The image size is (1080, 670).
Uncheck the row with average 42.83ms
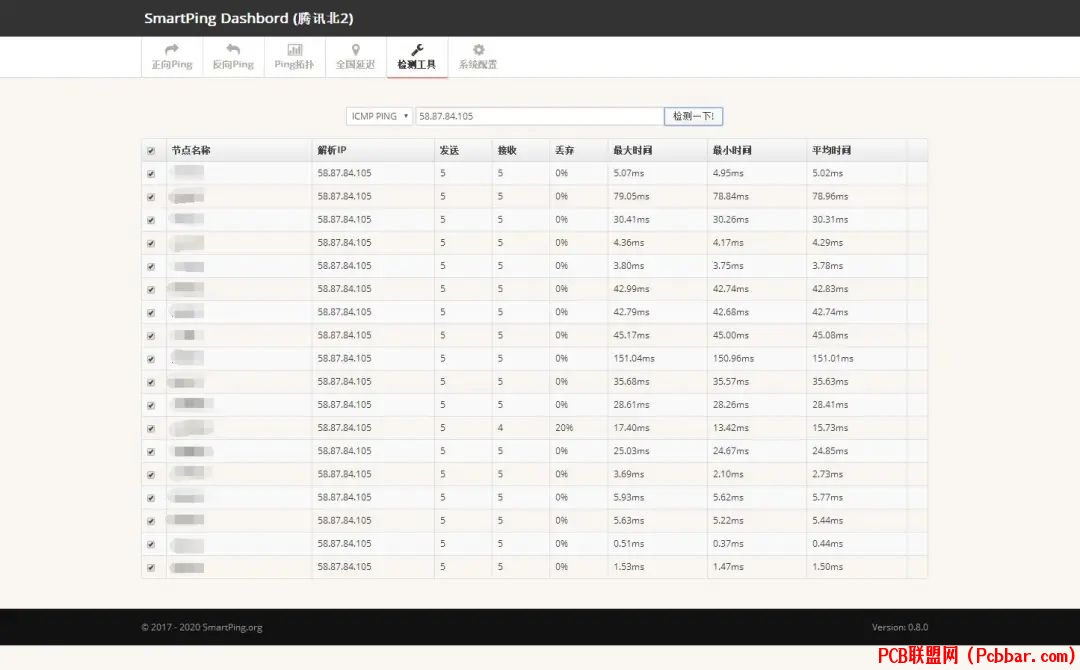[x=151, y=289]
